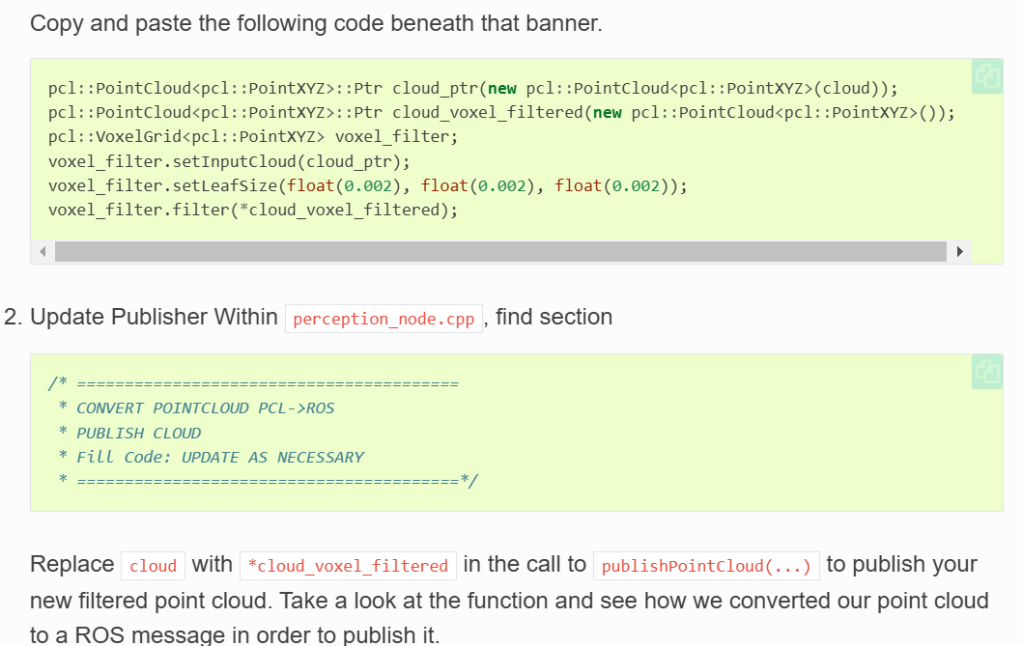Click the 'Fill Code: UPDATE AS NECESSARY' comment

220,457
